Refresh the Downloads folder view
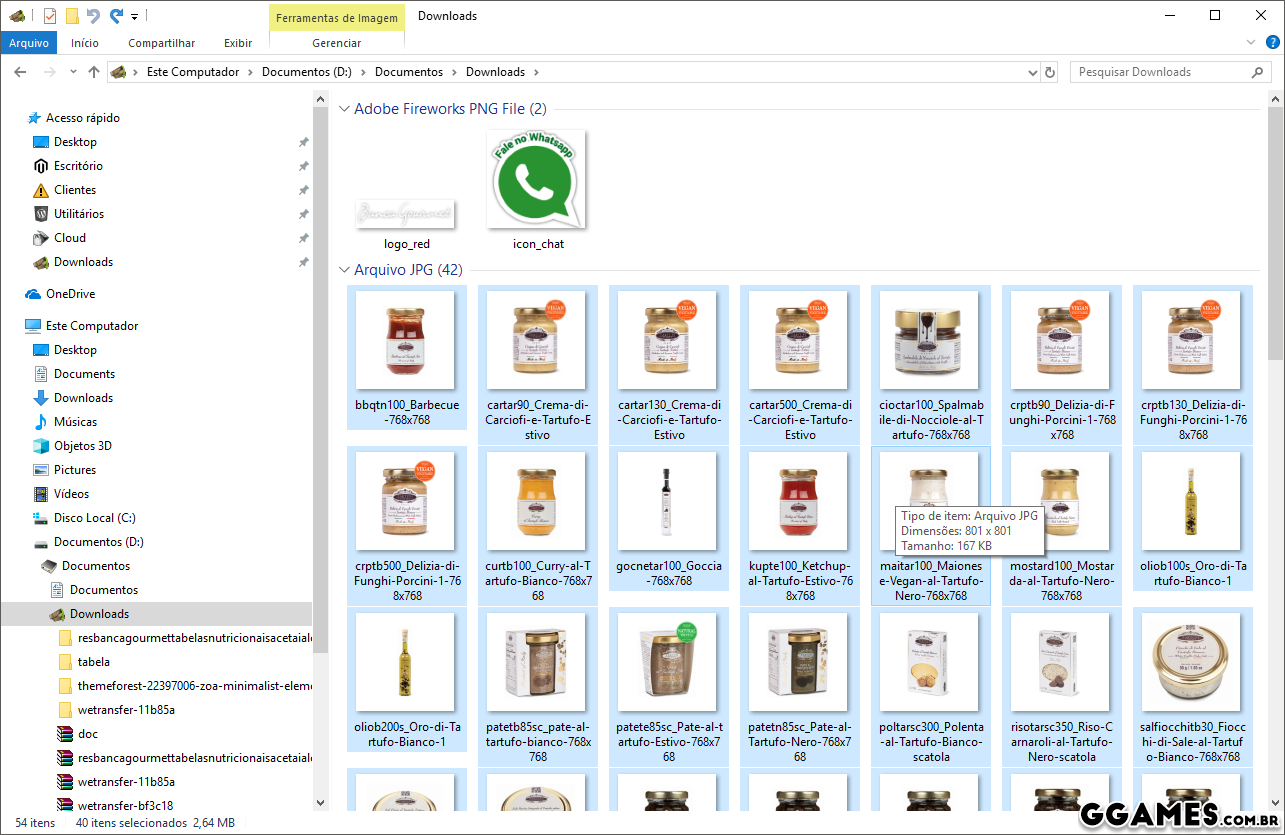Screen dimensions: 1285x835 (x=1050, y=72)
